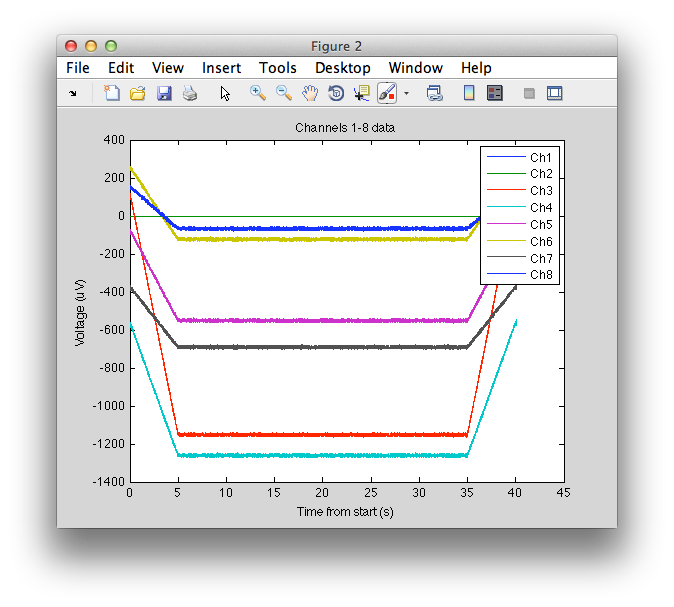Open the Help menu
Image resolution: width=674 pixels, height=607 pixels.
coord(476,68)
